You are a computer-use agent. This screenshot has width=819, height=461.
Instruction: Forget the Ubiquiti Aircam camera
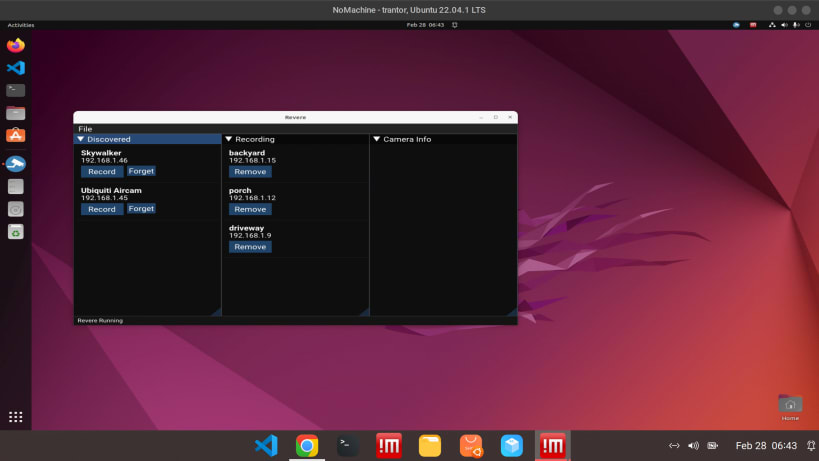pyautogui.click(x=141, y=208)
